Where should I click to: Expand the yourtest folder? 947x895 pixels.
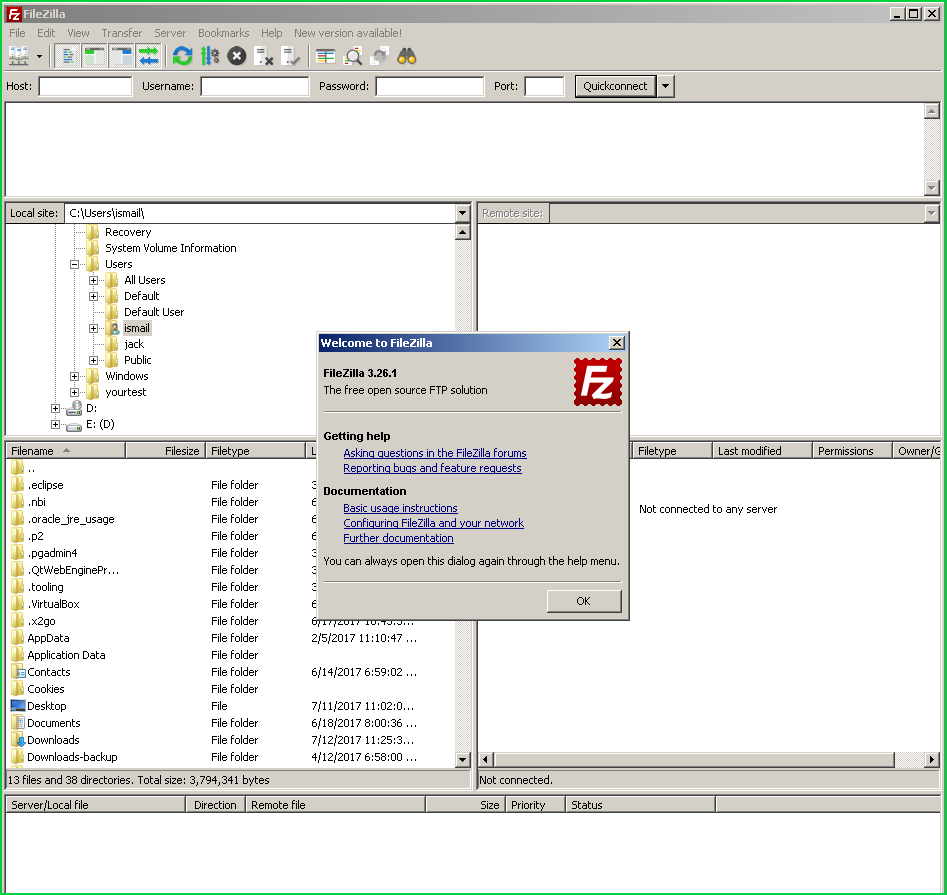point(74,393)
